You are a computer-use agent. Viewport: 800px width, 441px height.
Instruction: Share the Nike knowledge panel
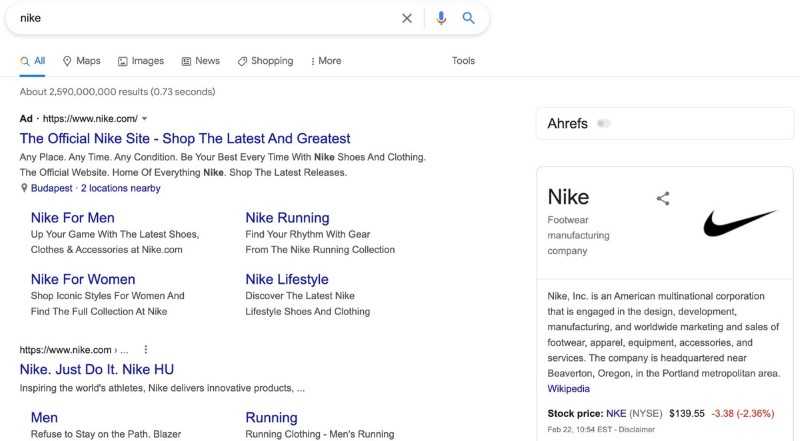[x=663, y=199]
